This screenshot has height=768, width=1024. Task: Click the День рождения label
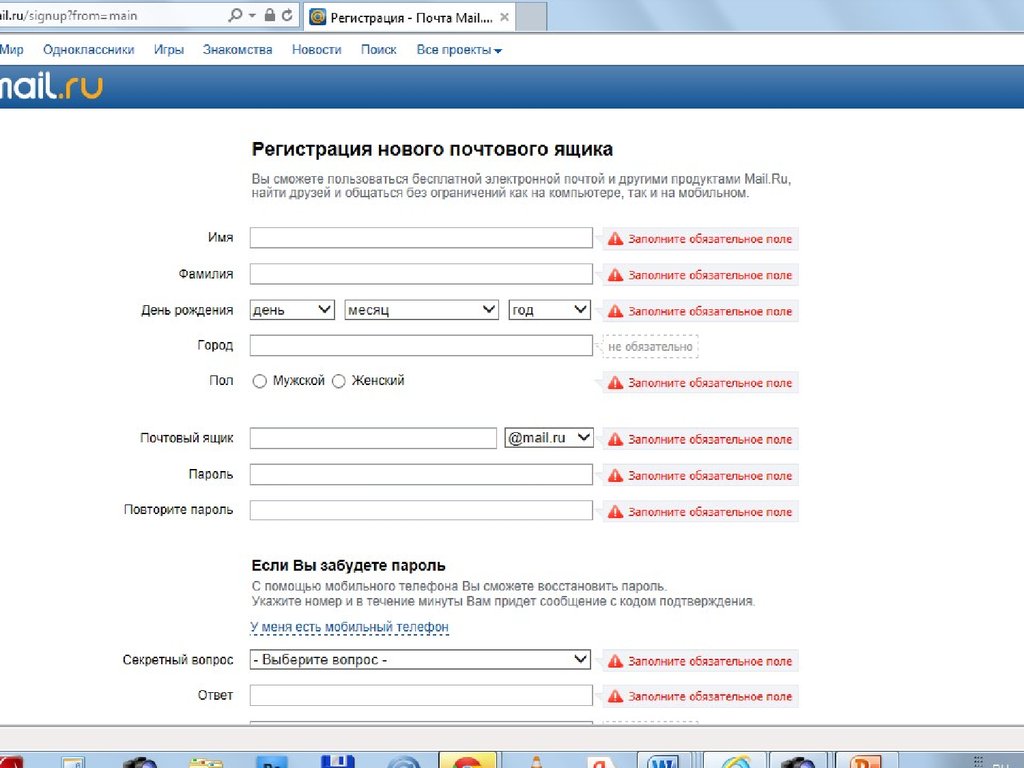[x=187, y=310]
